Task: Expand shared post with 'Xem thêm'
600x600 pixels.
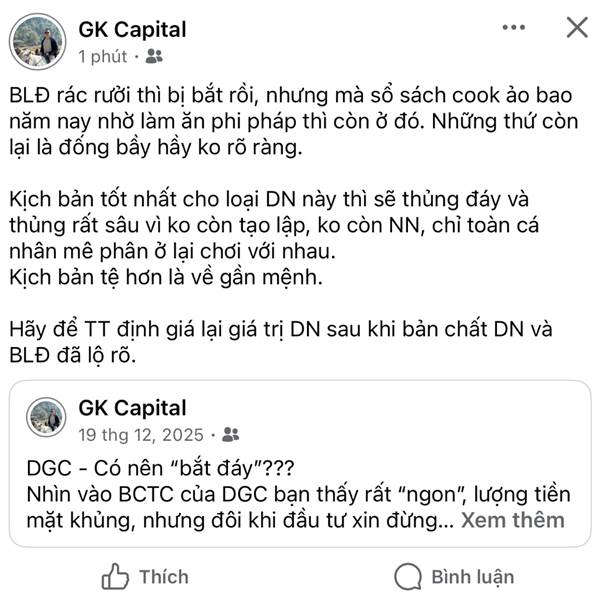Action: (512, 520)
